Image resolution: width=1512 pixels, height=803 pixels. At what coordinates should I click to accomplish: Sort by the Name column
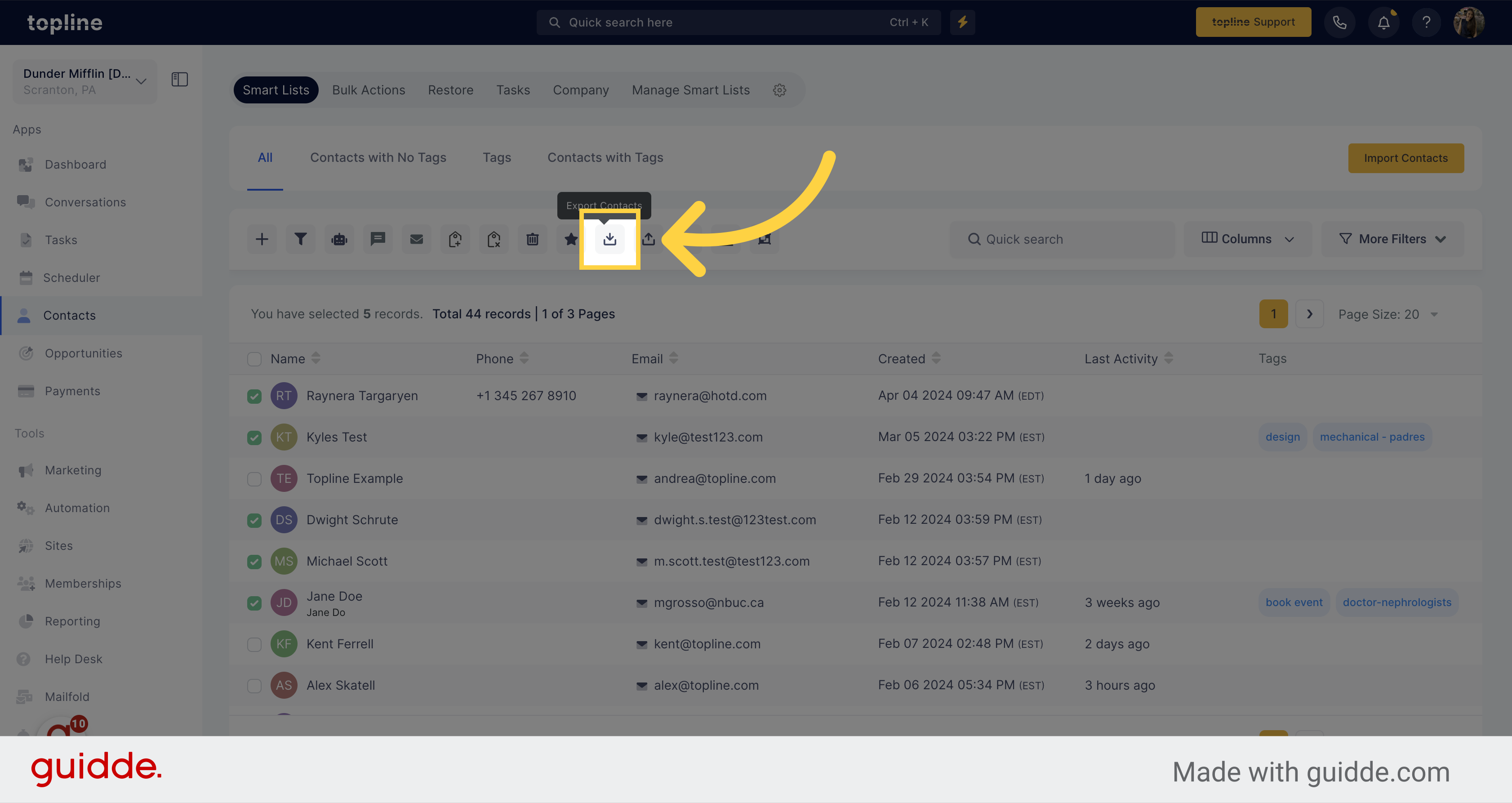(x=316, y=358)
